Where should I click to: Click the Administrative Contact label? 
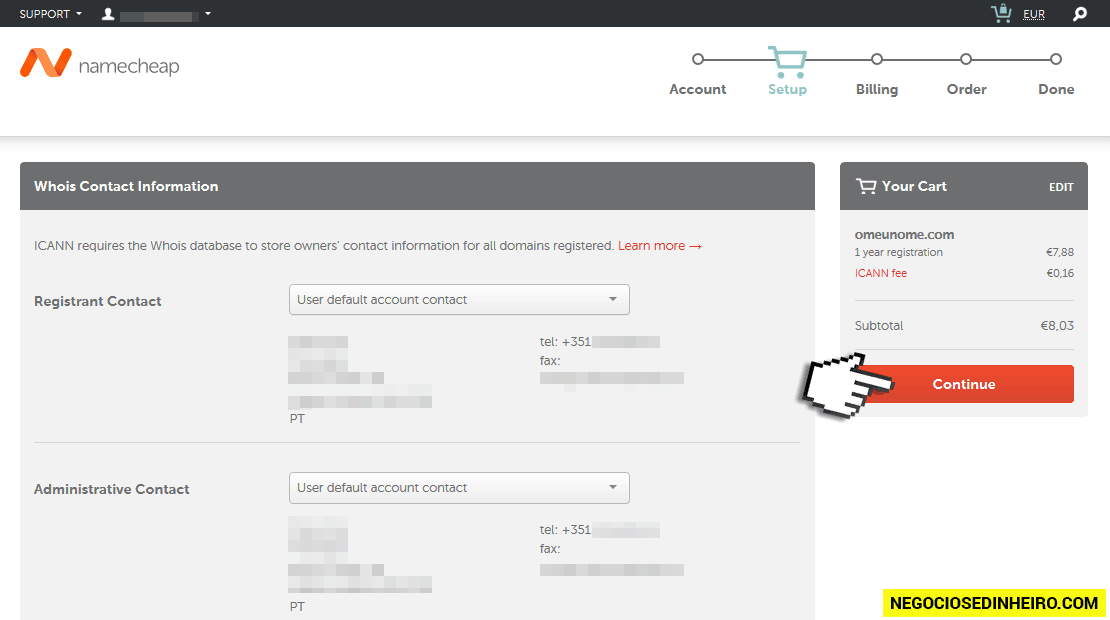pyautogui.click(x=111, y=489)
